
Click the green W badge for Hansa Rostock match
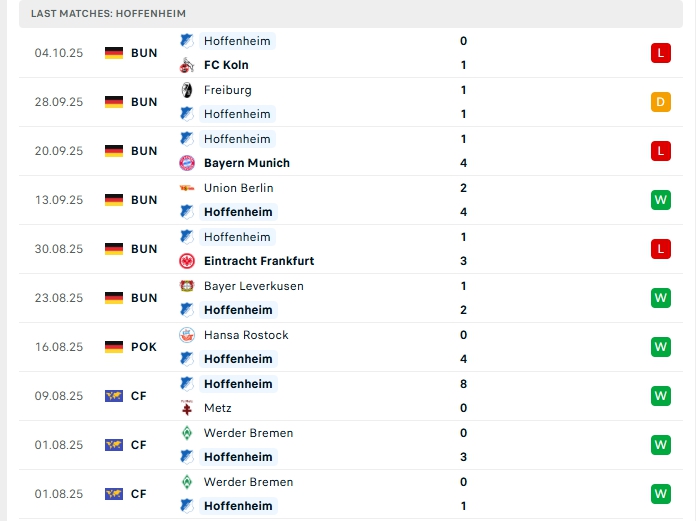click(660, 347)
